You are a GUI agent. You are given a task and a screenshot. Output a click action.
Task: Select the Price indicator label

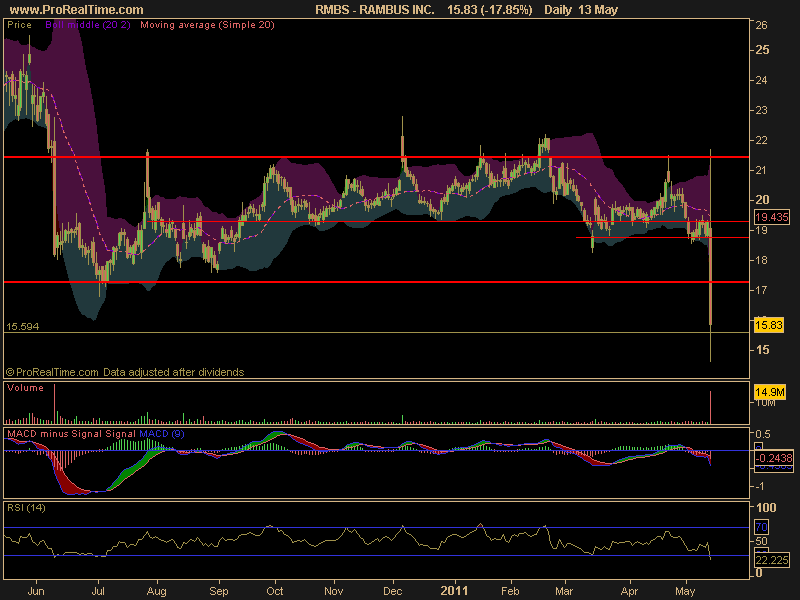[x=19, y=24]
